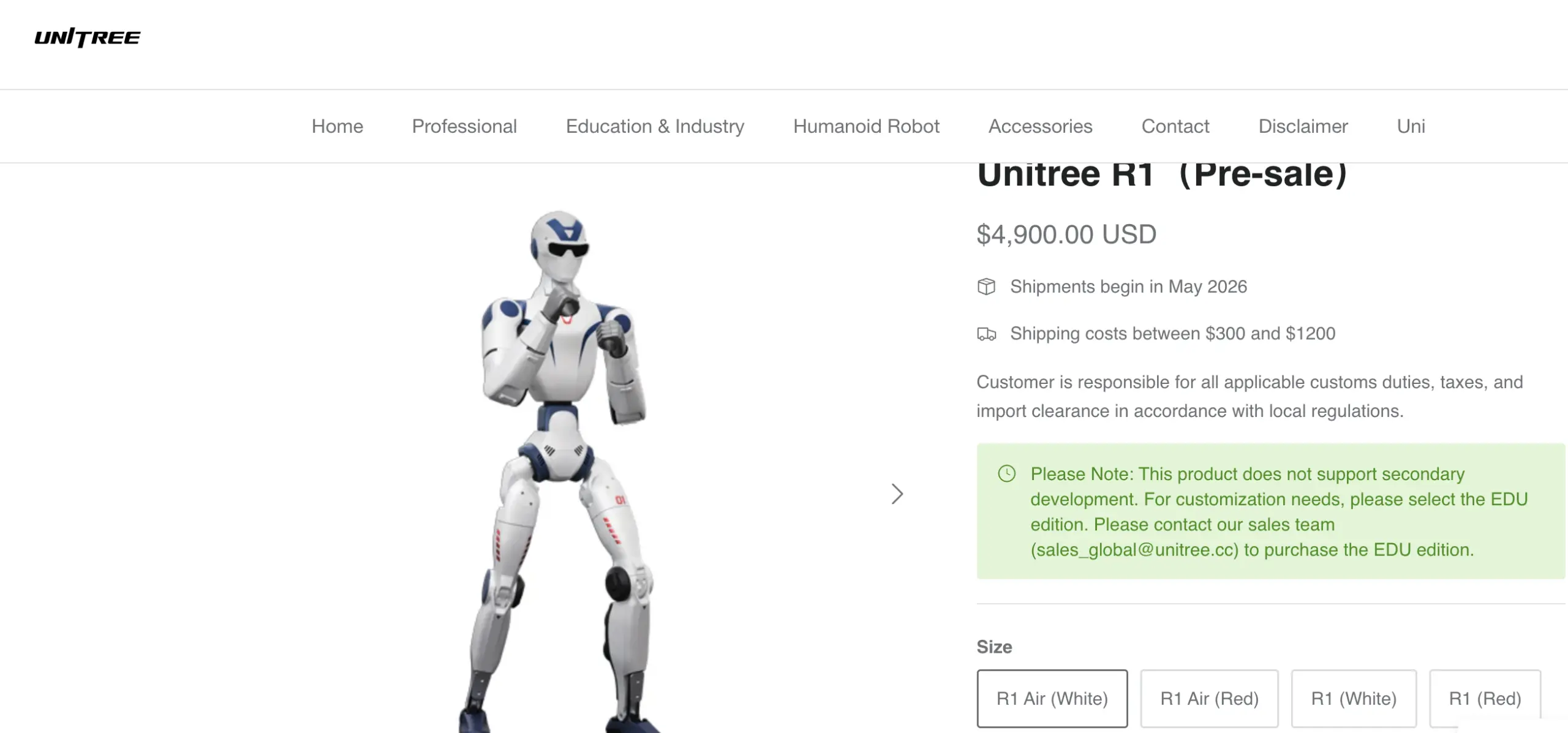Click the shipment box icon
Screen dimensions: 1568x733
pos(986,287)
